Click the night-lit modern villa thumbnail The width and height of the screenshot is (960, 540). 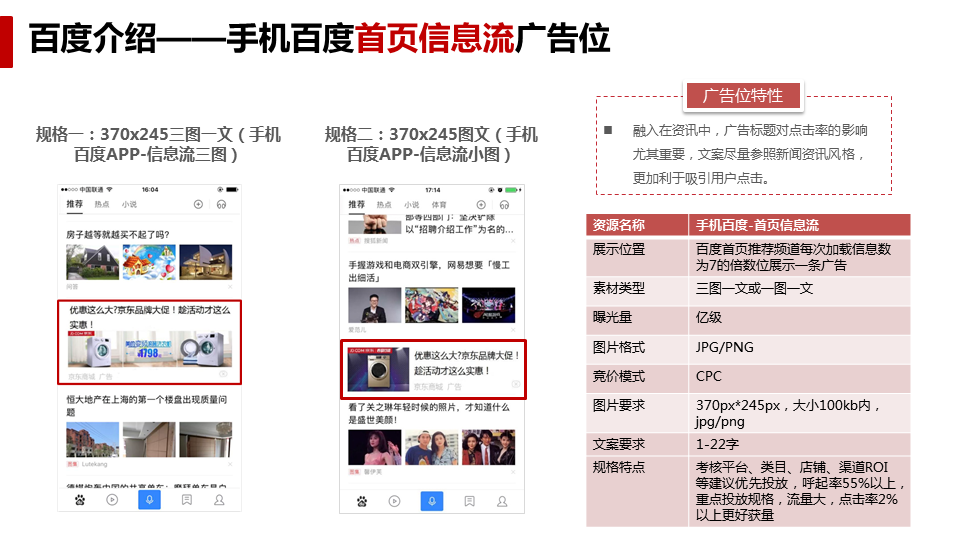tap(206, 262)
